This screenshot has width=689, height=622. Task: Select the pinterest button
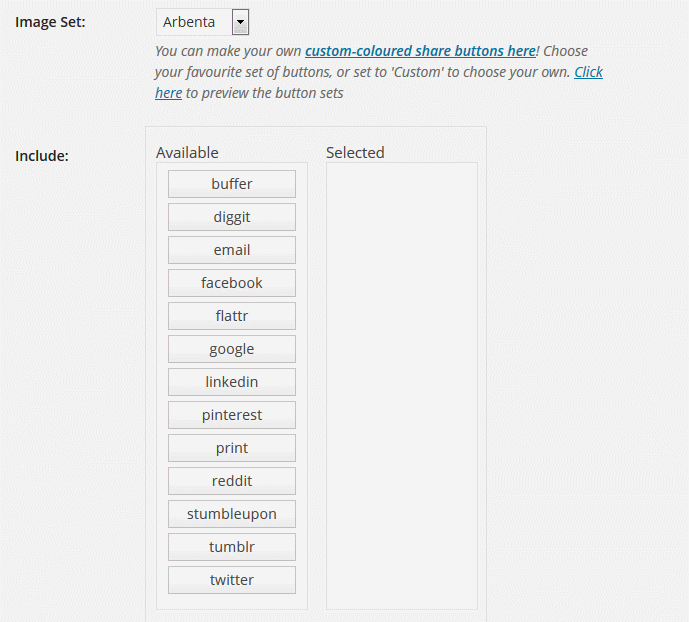pyautogui.click(x=232, y=415)
